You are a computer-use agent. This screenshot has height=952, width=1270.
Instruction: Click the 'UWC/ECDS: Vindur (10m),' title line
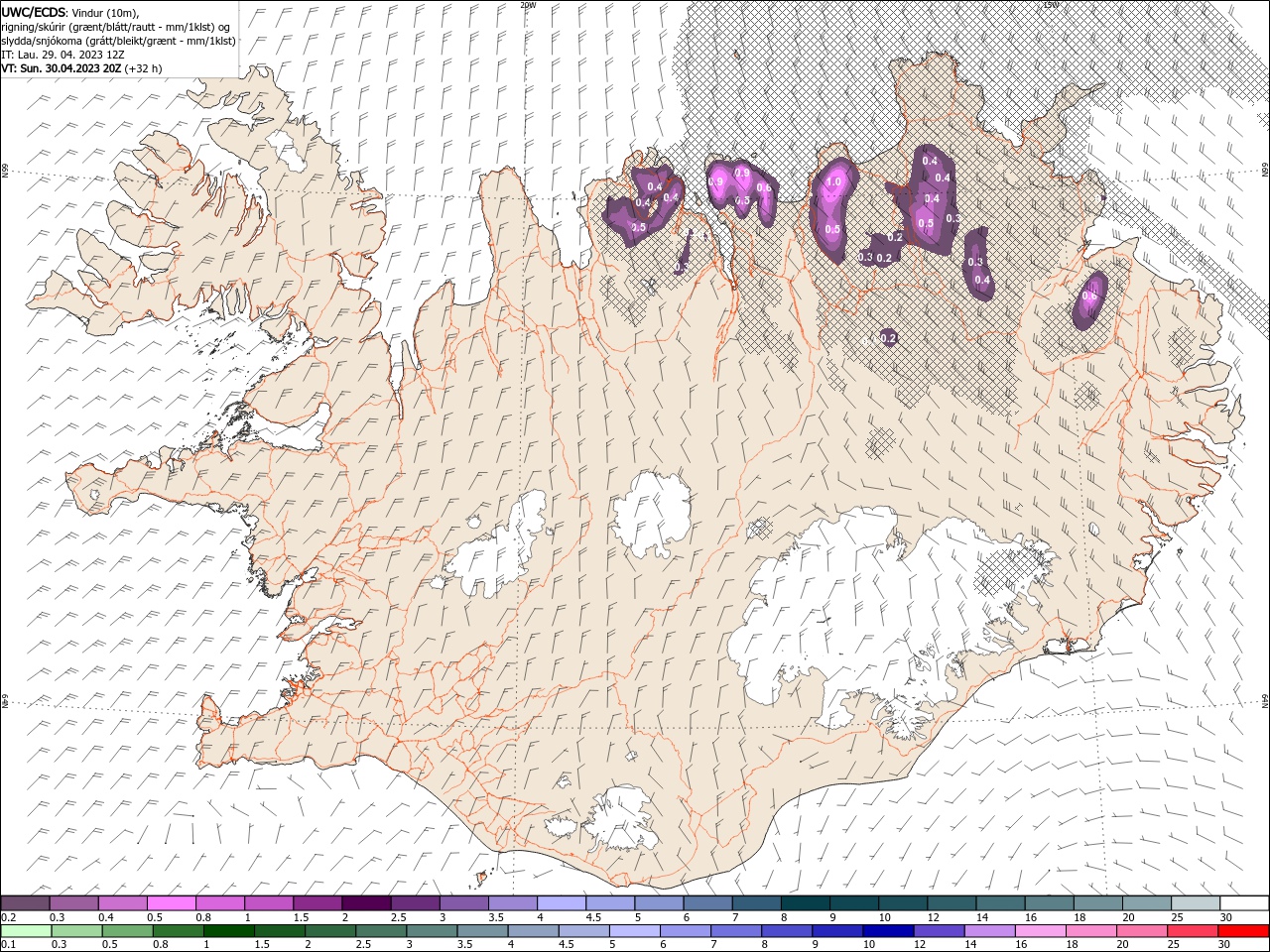click(70, 12)
